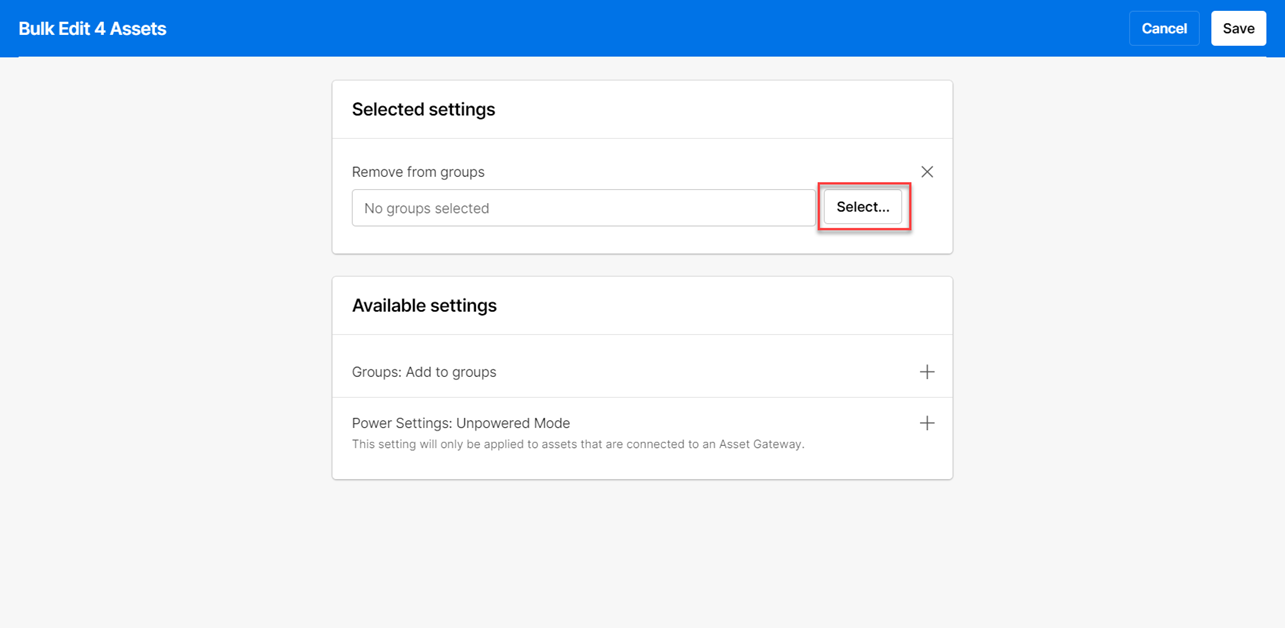The width and height of the screenshot is (1285, 628).
Task: Focus the 'No groups selected' field
Action: pyautogui.click(x=583, y=208)
